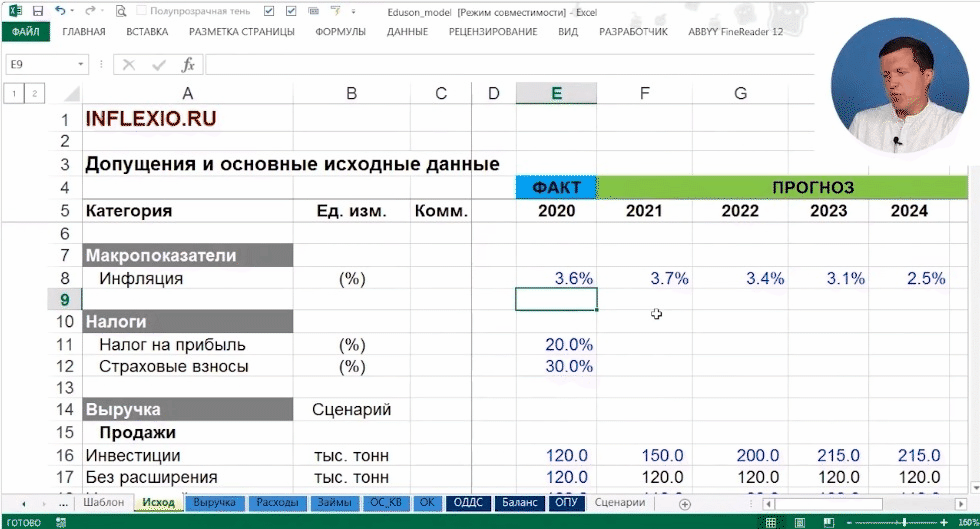Open the Name Box dropdown showing E9
This screenshot has height=529, width=980.
click(81, 64)
